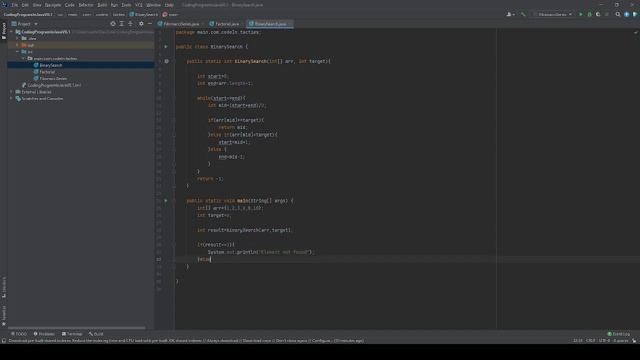640x360 pixels.
Task: Collapse the CodingProgramsInJavaV0.1 project root
Action: point(11,32)
